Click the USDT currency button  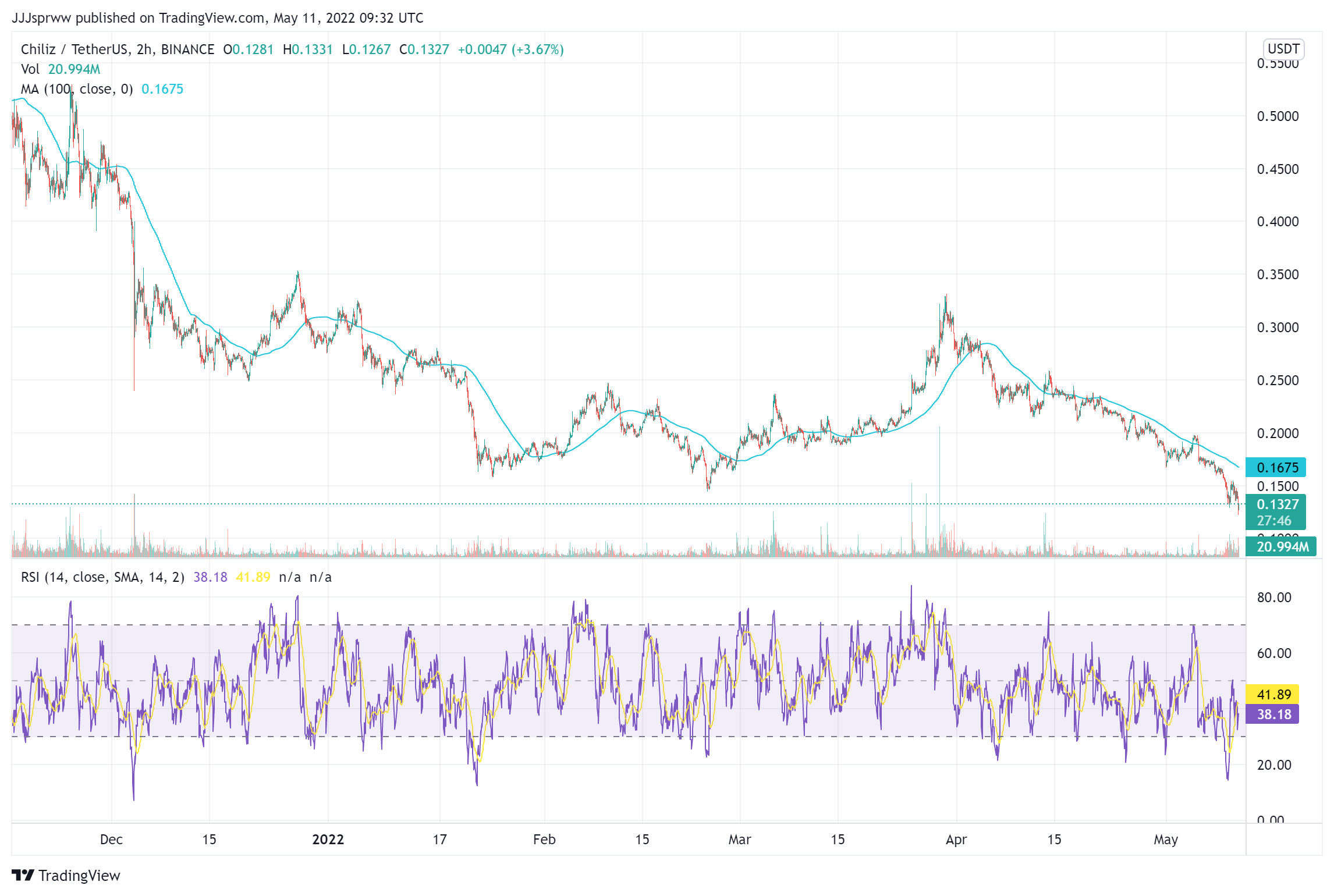coord(1283,49)
